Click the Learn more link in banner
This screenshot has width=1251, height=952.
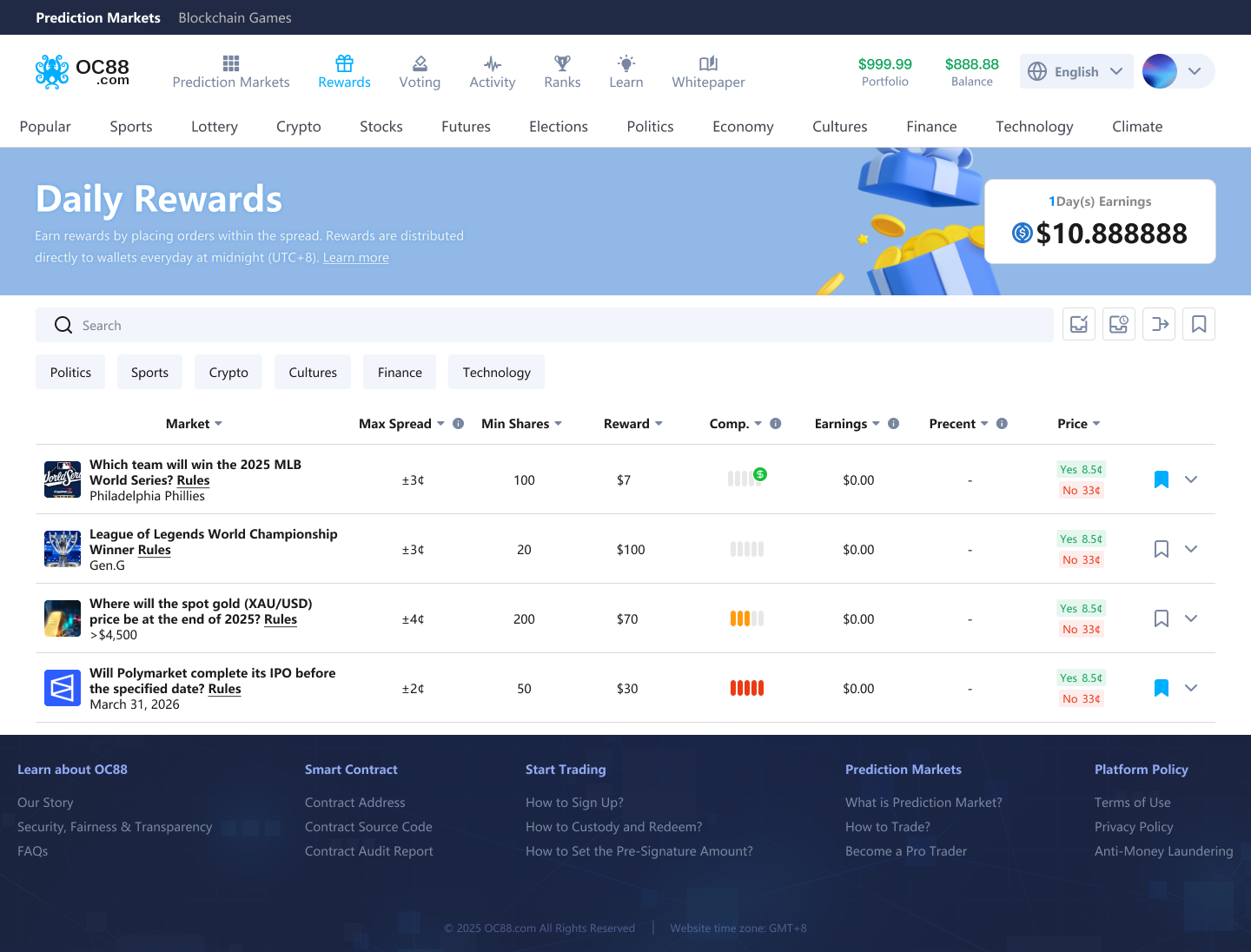point(356,258)
